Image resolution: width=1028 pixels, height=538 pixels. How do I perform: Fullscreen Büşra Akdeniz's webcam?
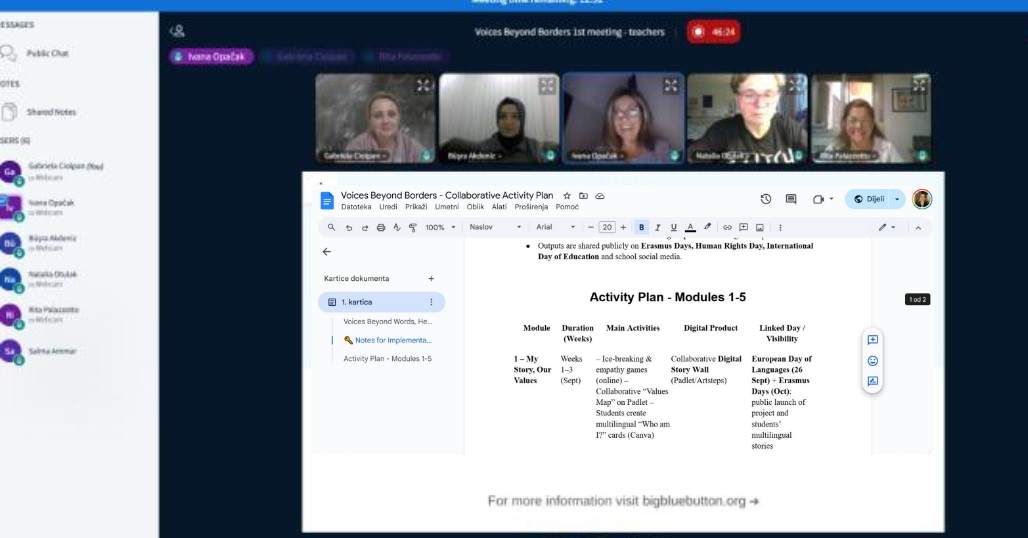coord(547,85)
